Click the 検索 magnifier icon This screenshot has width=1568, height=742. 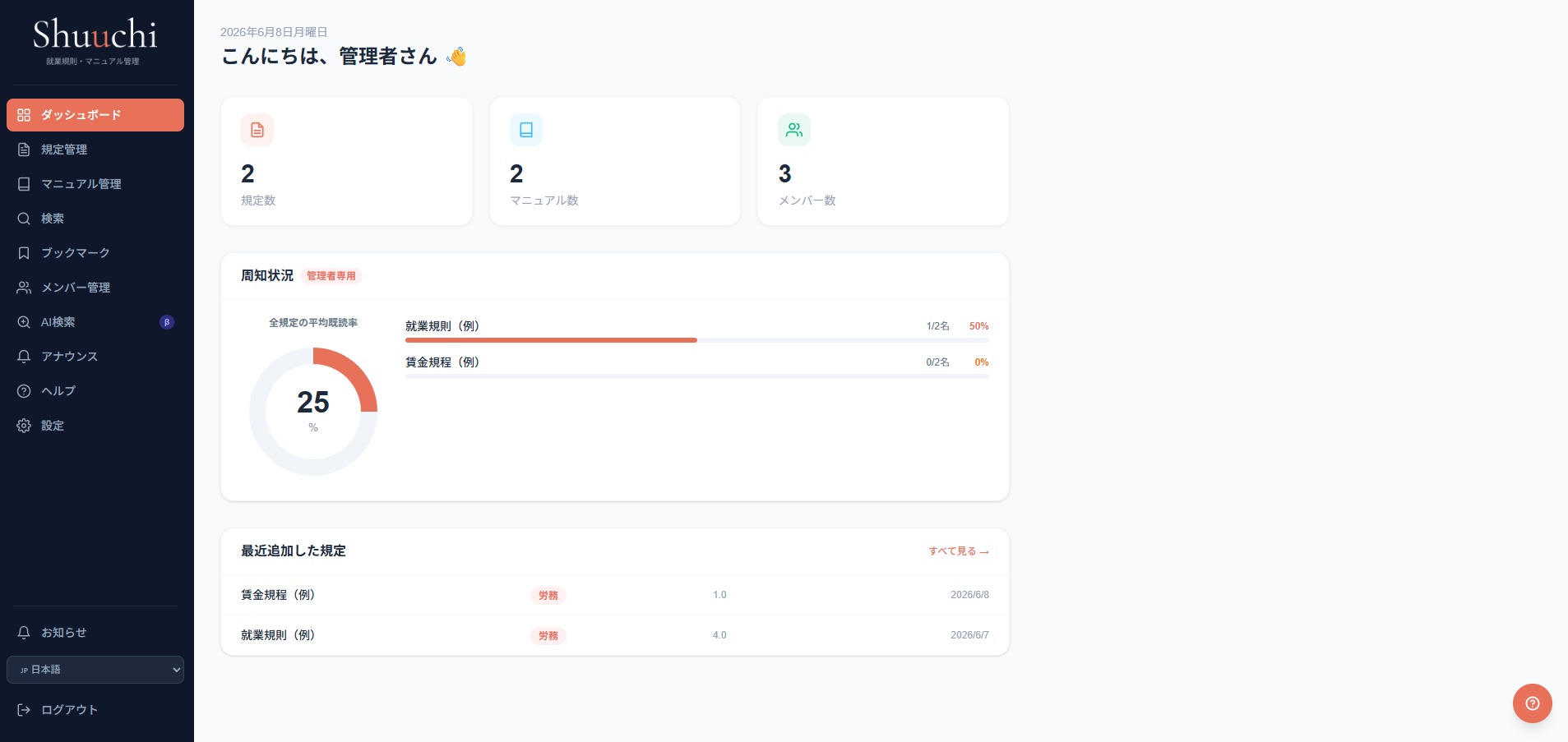pyautogui.click(x=24, y=219)
